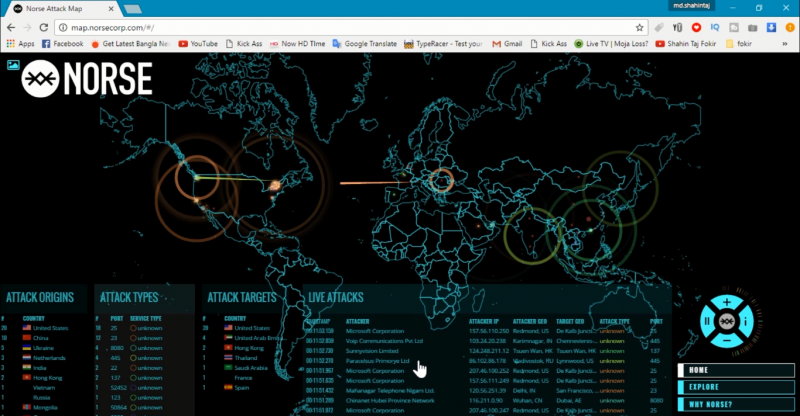Screen dimensions: 800x416
Task: Click the orange exclamation alert icon
Action: click(x=790, y=28)
